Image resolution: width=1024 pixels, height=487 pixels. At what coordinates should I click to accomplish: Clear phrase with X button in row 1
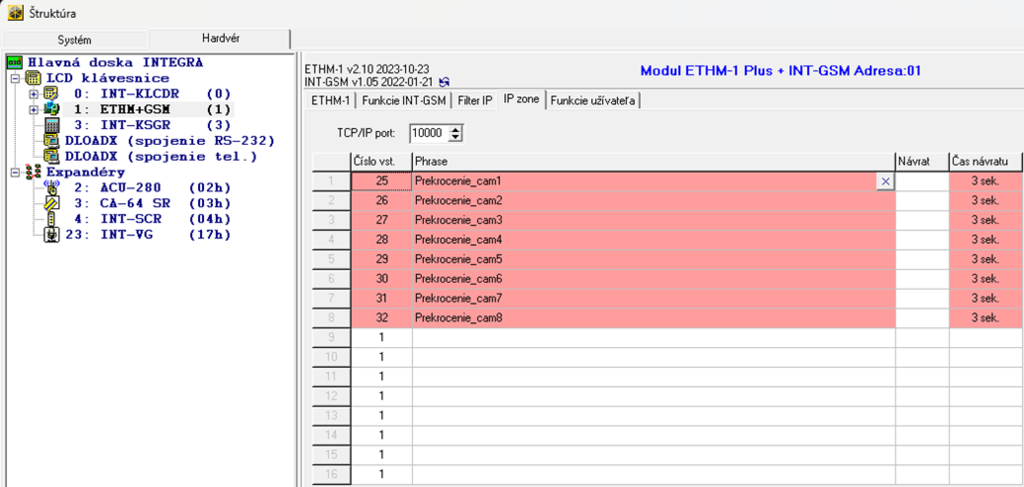(885, 181)
